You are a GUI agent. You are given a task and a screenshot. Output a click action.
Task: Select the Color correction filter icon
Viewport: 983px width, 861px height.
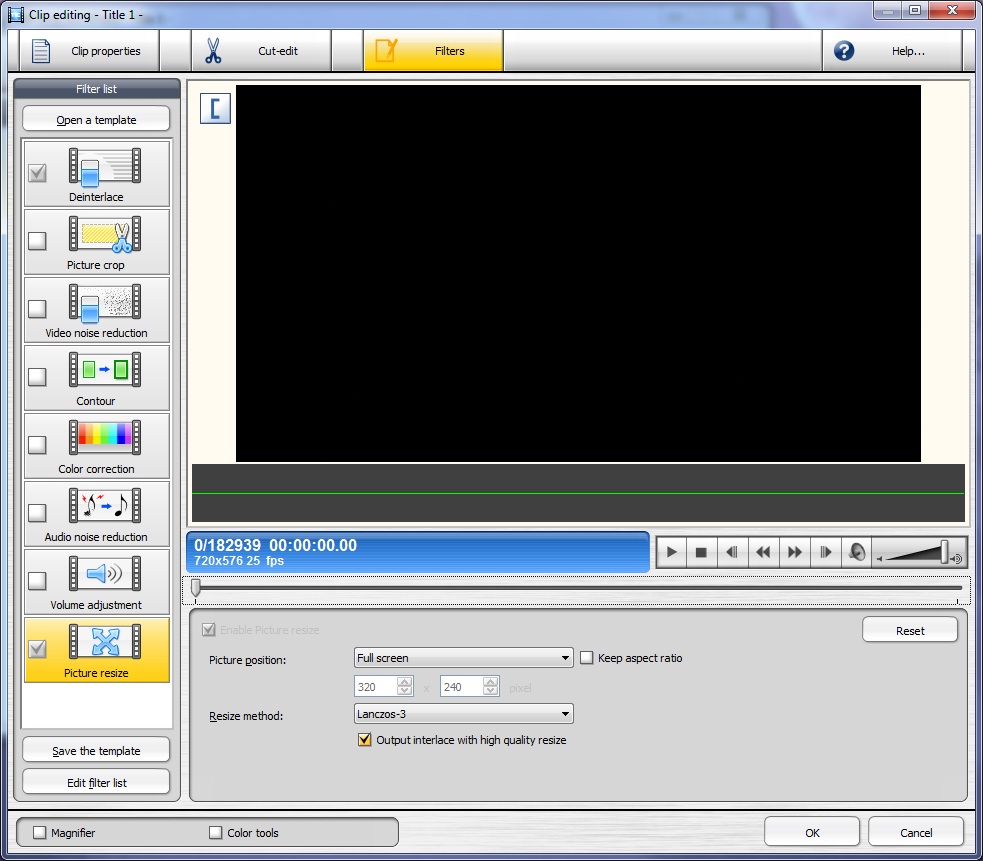[105, 438]
